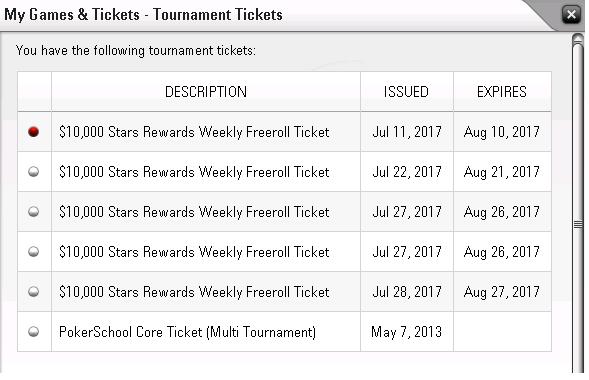Select radio button for ticket issued Jul 22, 2017

[x=33, y=172]
